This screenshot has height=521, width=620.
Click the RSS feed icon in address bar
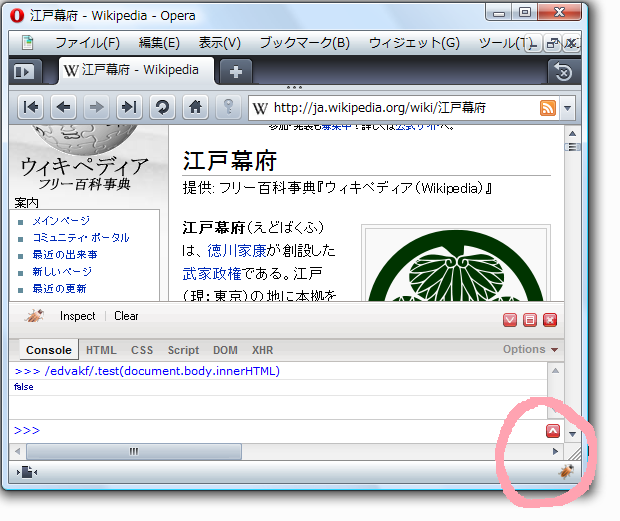[x=548, y=108]
